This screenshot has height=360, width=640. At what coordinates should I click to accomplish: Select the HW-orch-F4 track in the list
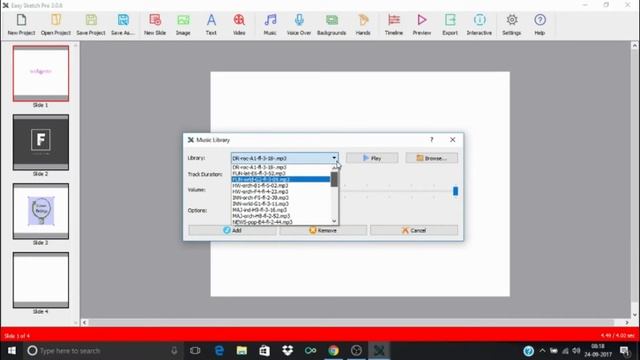[281, 191]
